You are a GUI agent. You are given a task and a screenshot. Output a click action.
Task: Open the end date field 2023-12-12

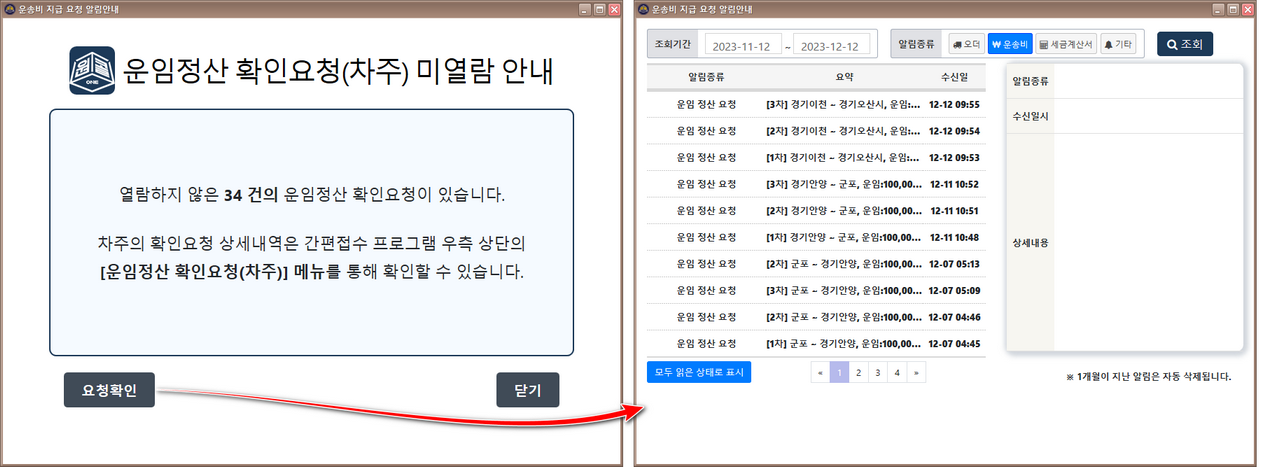click(831, 46)
